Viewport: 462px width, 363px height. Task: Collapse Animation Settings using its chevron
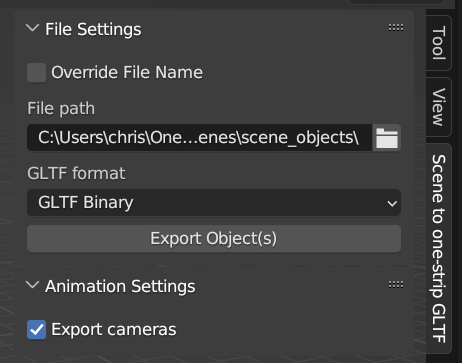[32, 285]
